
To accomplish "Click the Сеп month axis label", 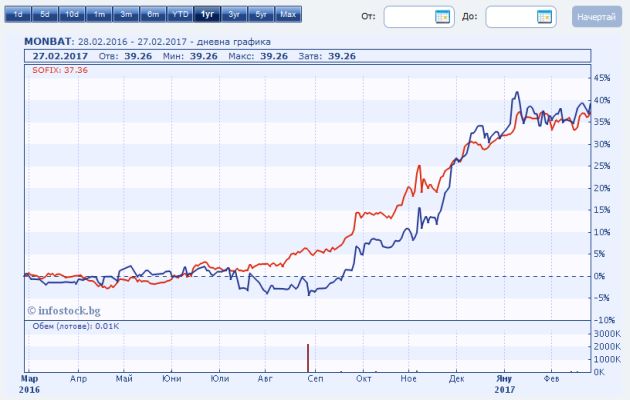I will 315,379.
